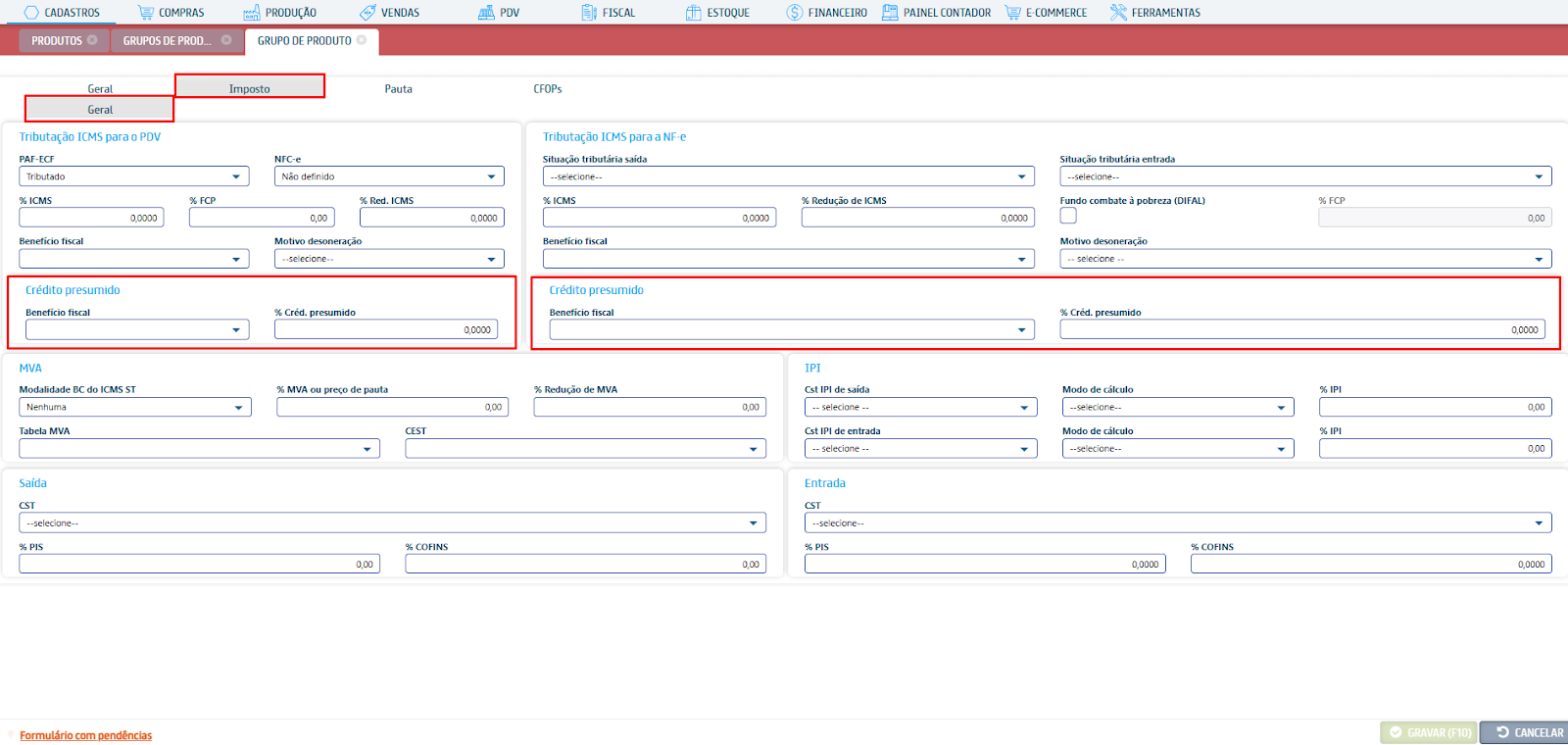1568x745 pixels.
Task: Click the Saída % COFINS field
Action: 585,564
